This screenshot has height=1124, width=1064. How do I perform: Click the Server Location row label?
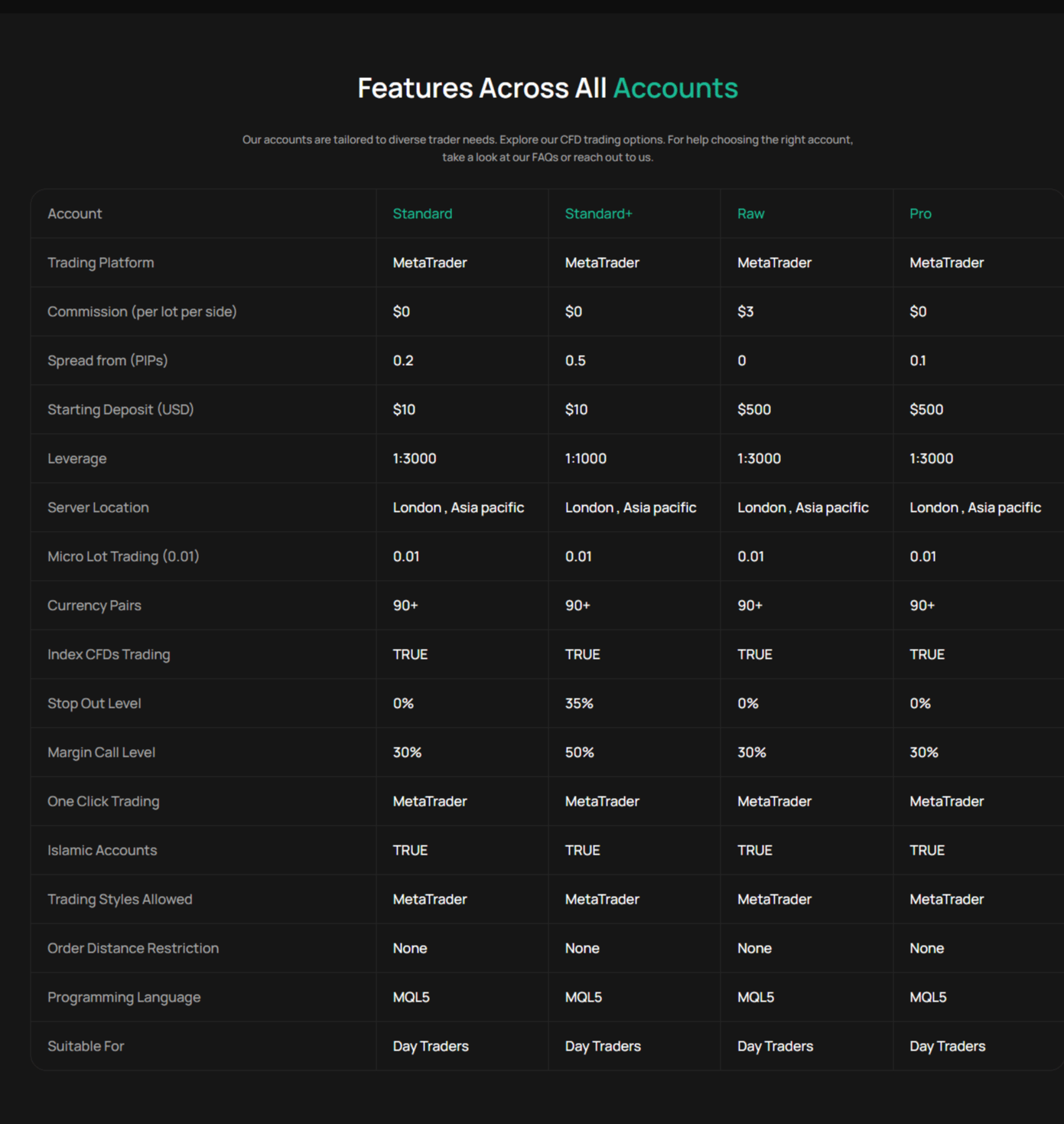point(98,507)
